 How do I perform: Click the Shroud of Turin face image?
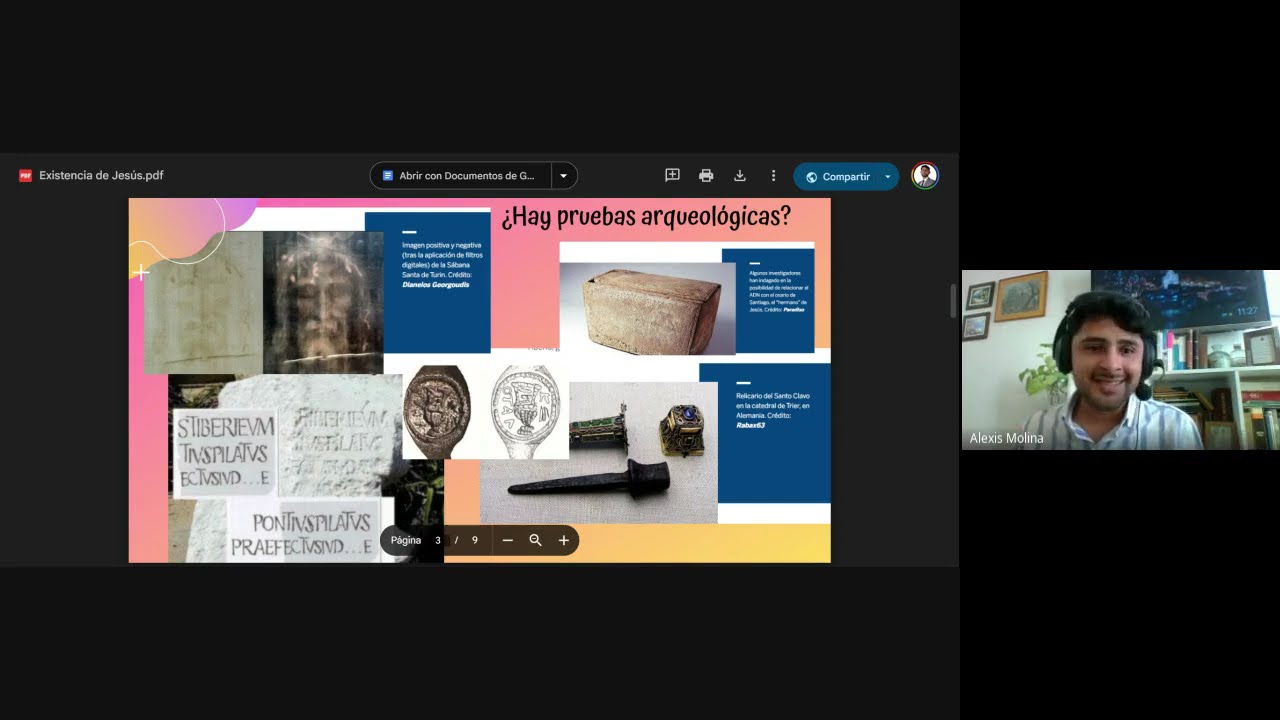pyautogui.click(x=323, y=302)
